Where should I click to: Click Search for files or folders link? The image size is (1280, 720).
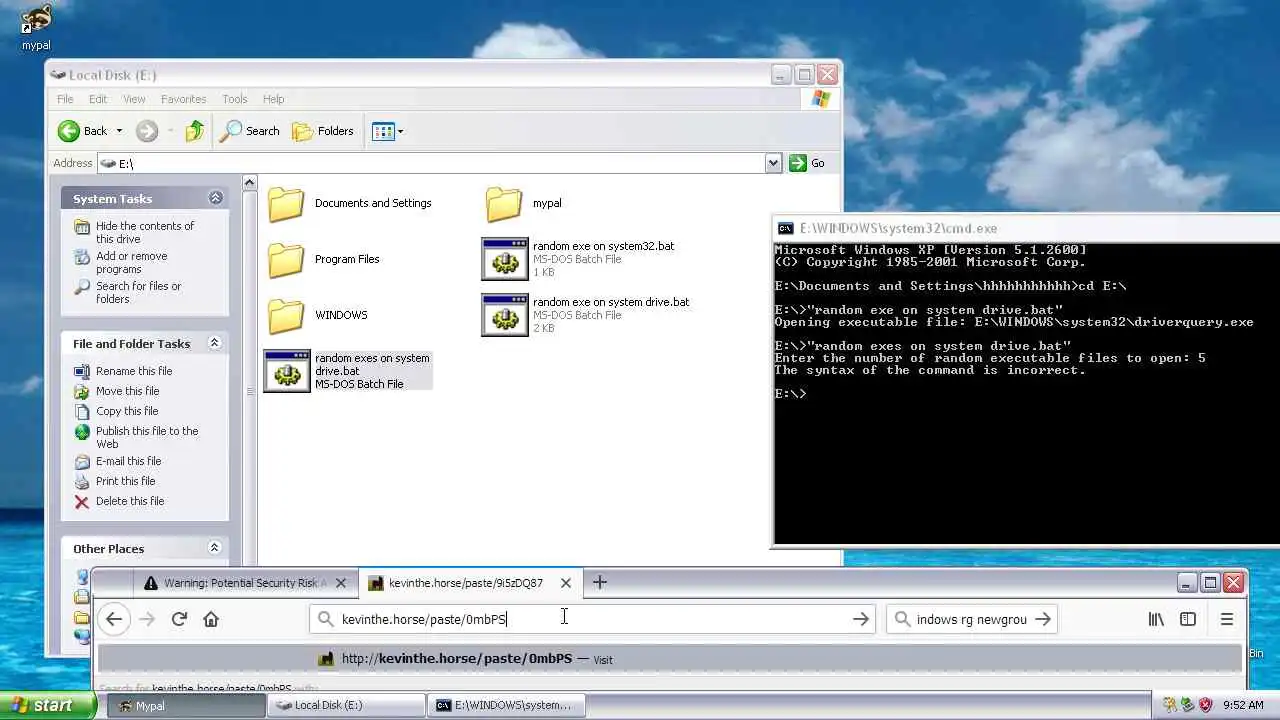138,292
